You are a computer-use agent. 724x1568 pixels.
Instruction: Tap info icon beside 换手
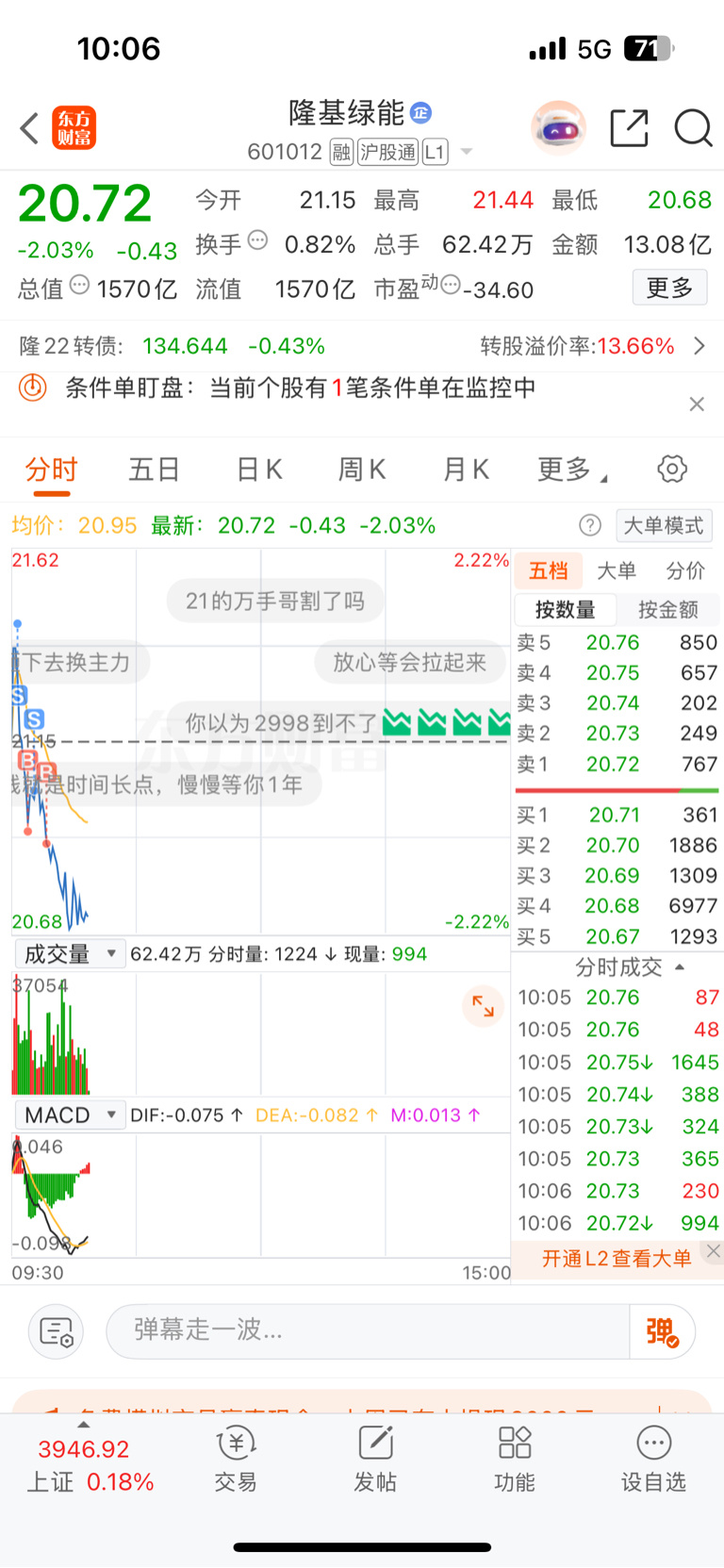(x=257, y=240)
